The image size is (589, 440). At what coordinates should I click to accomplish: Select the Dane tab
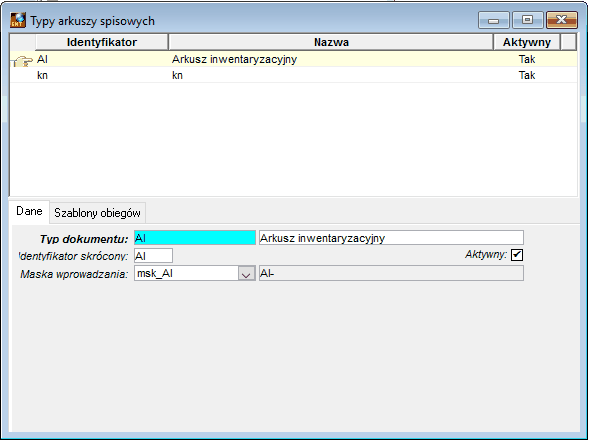29,211
